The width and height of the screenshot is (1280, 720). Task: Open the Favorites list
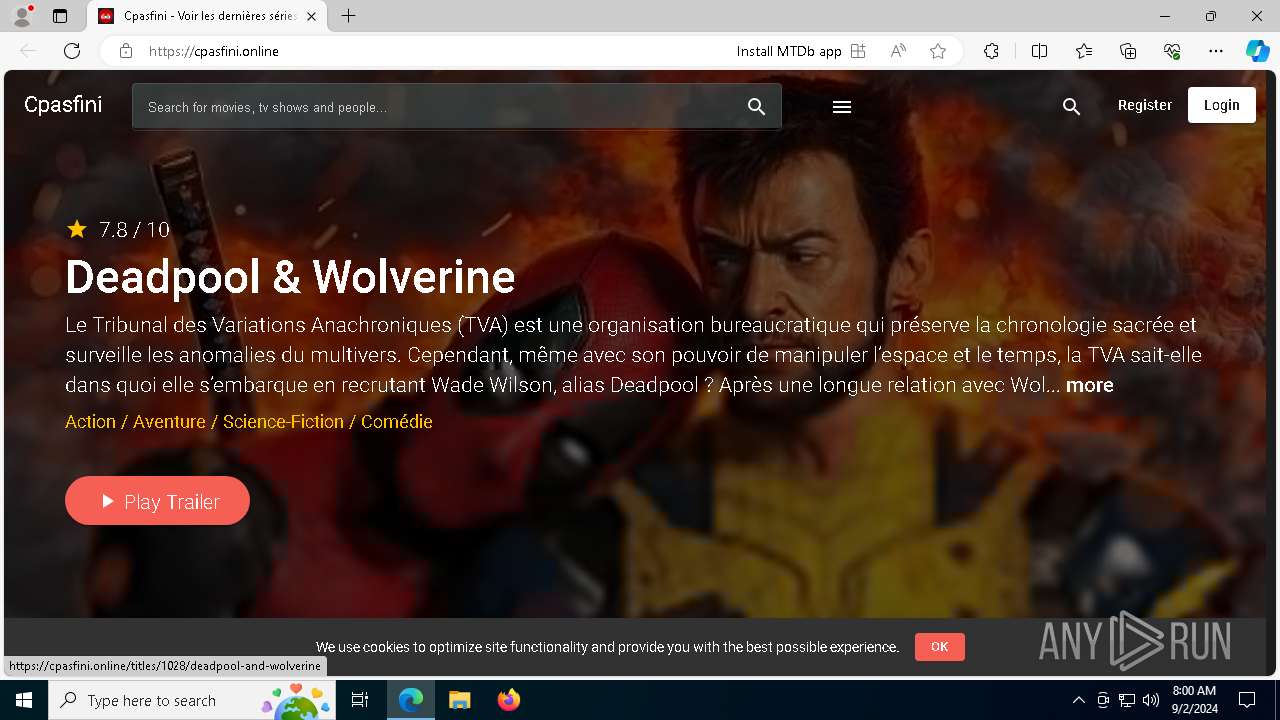[1084, 51]
